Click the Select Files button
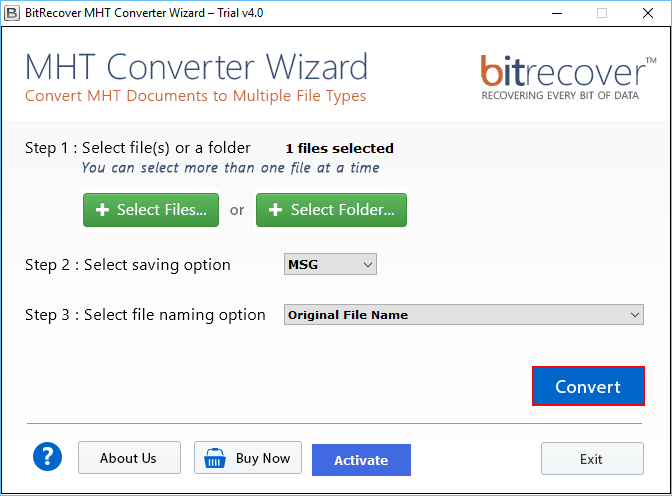Viewport: 672px width, 496px height. (x=151, y=210)
